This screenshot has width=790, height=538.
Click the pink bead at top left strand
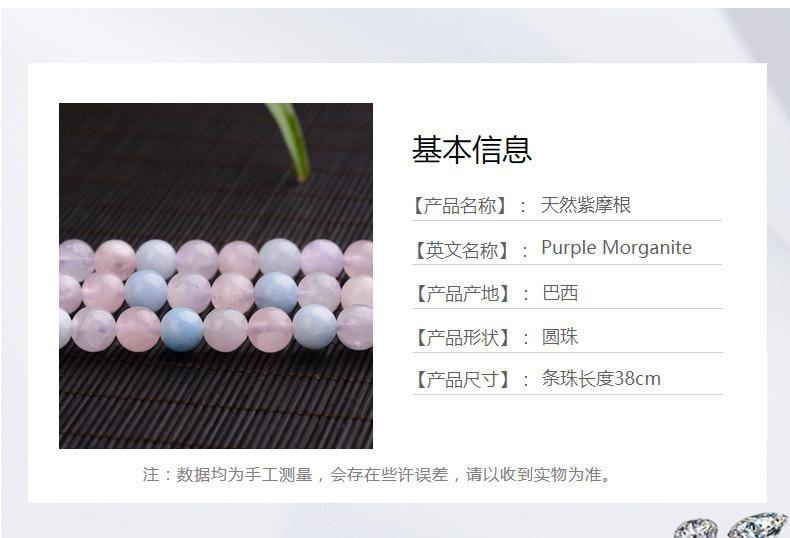coord(115,259)
